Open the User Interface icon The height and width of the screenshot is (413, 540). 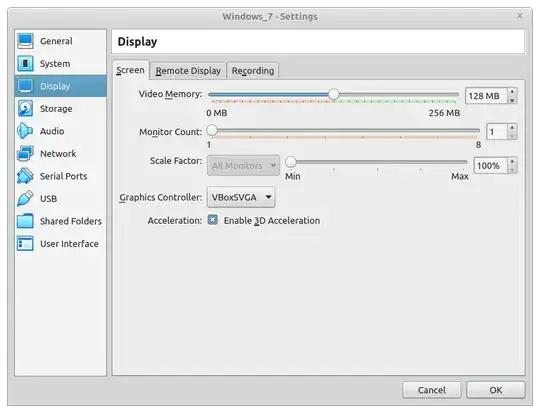pyautogui.click(x=25, y=244)
